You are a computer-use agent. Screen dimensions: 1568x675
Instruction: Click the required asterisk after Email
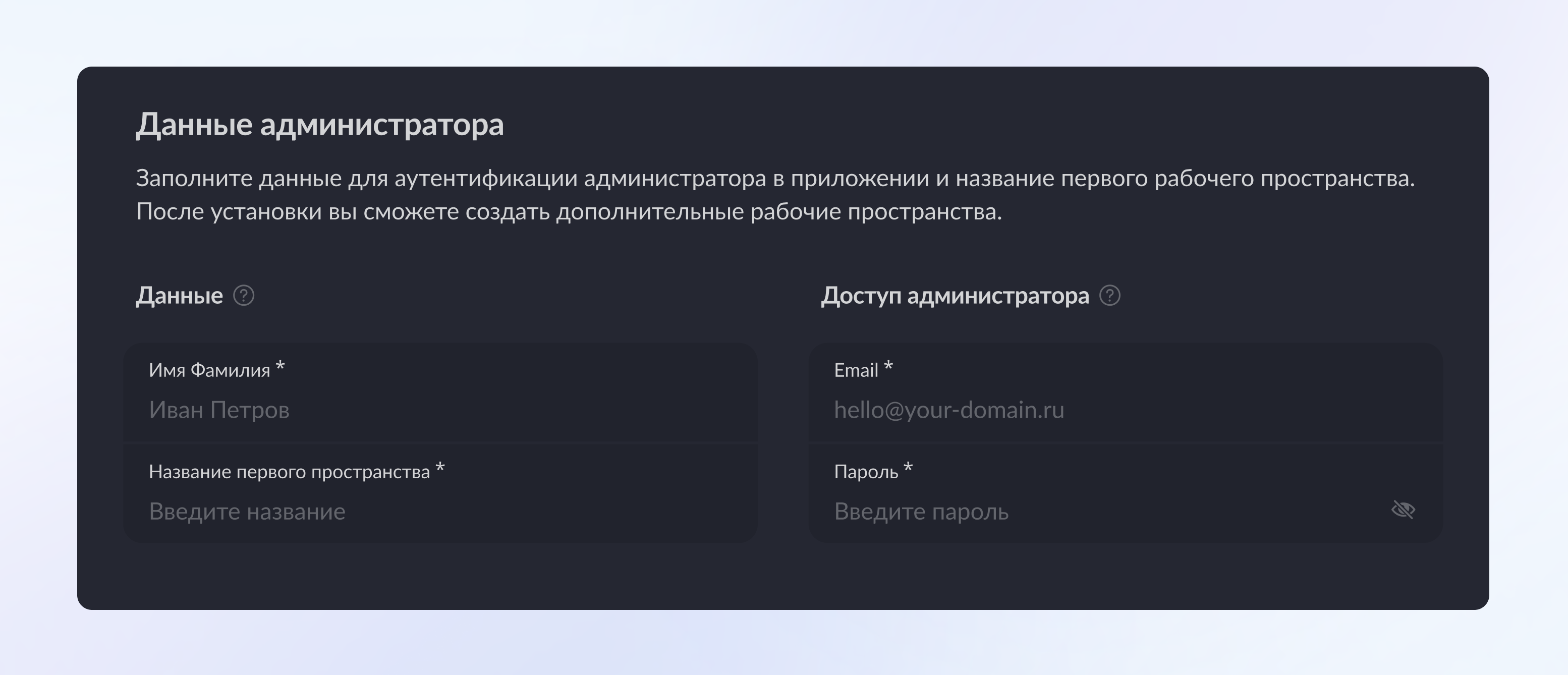point(888,366)
